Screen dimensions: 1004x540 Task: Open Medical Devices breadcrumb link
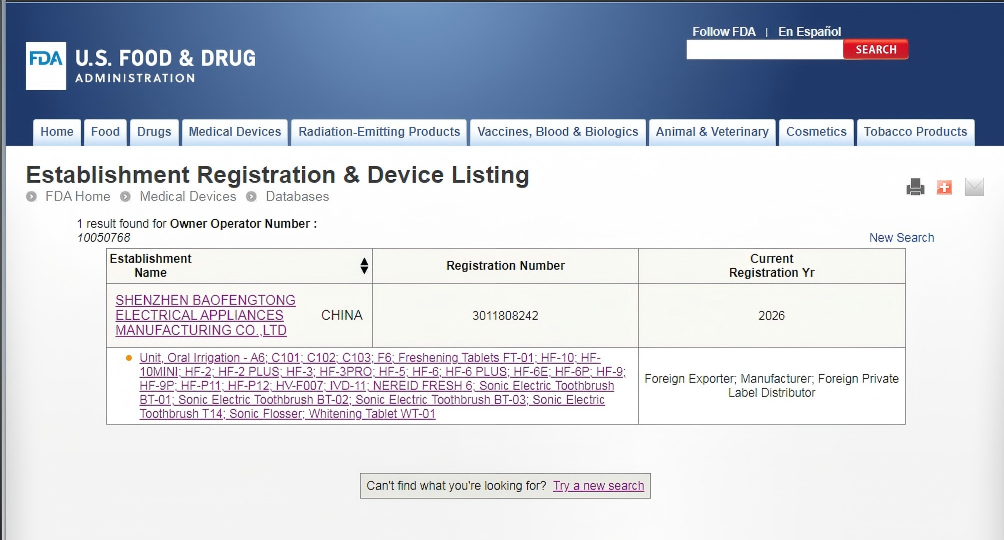[x=188, y=197]
